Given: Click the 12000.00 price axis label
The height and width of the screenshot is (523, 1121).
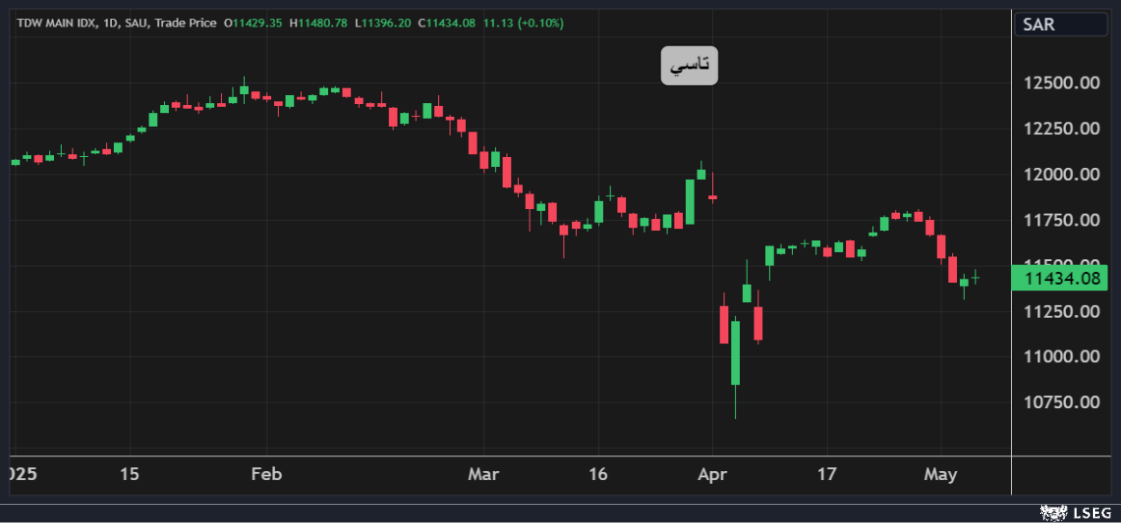Looking at the screenshot, I should coord(1062,174).
